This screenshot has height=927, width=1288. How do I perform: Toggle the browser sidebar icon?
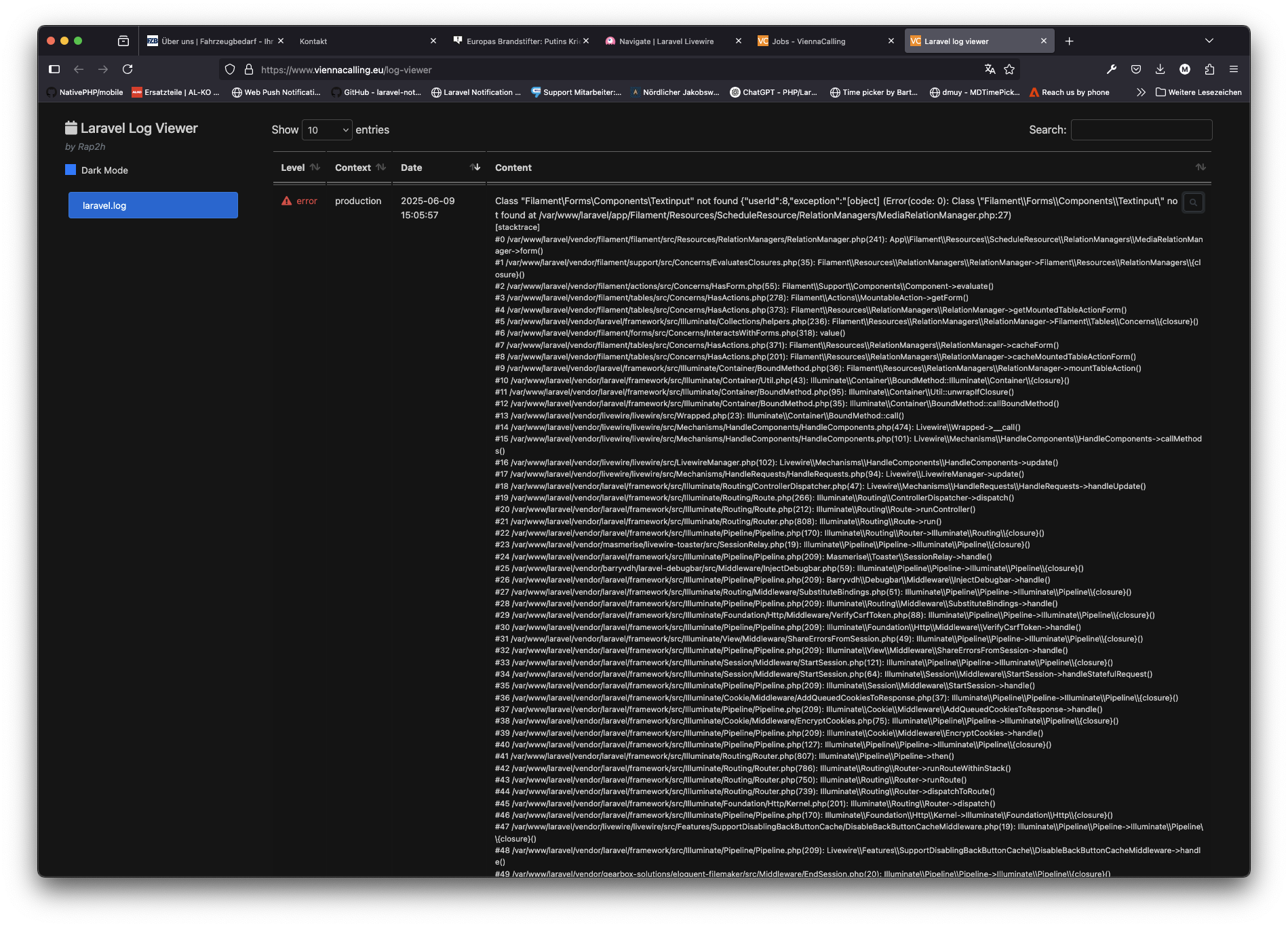55,69
